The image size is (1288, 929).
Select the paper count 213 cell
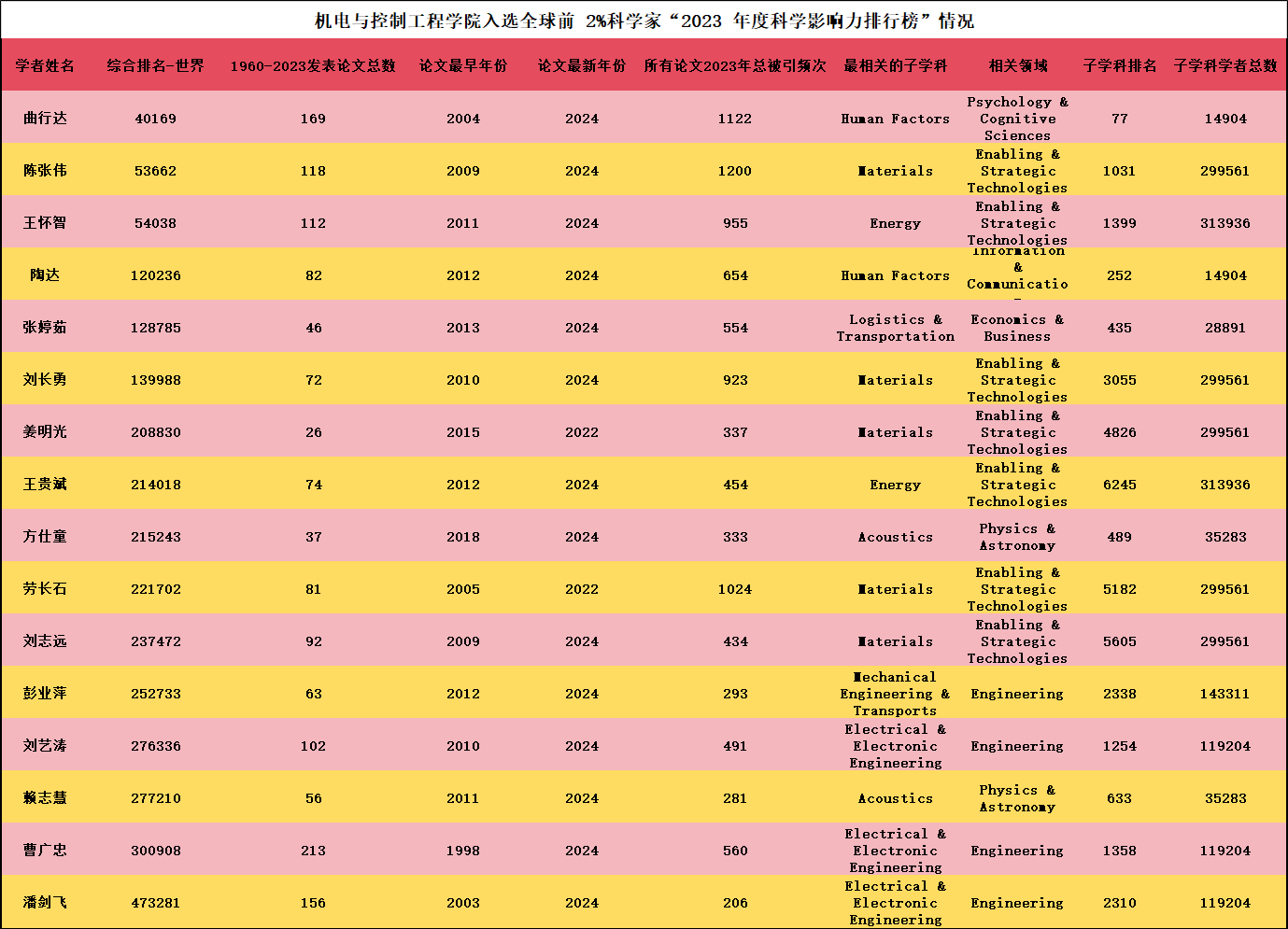click(x=313, y=851)
